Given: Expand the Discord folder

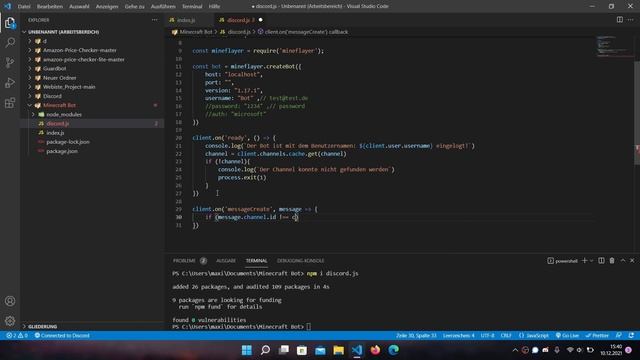Looking at the screenshot, I should pos(52,96).
